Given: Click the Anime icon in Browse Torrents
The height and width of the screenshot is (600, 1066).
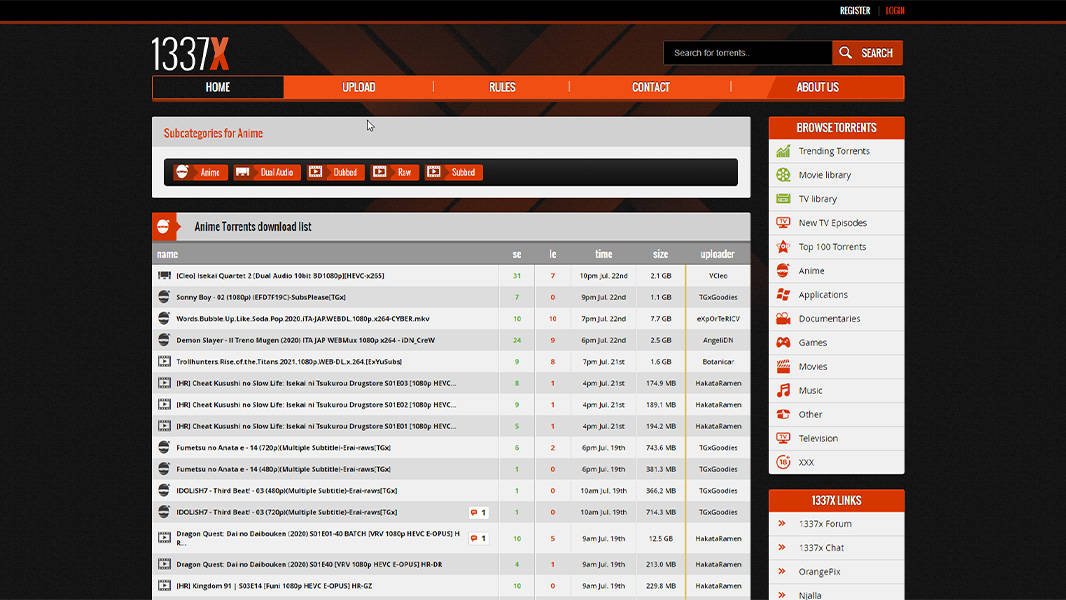Looking at the screenshot, I should [783, 270].
